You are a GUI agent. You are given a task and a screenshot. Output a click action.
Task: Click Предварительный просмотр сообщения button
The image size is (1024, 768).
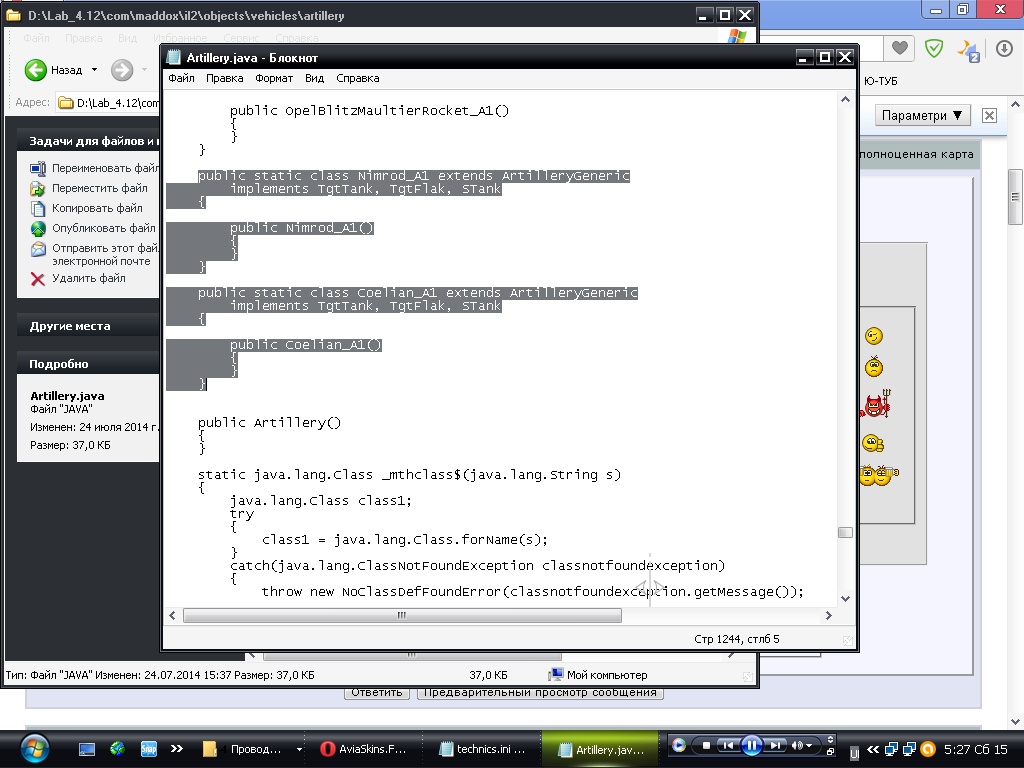point(540,692)
